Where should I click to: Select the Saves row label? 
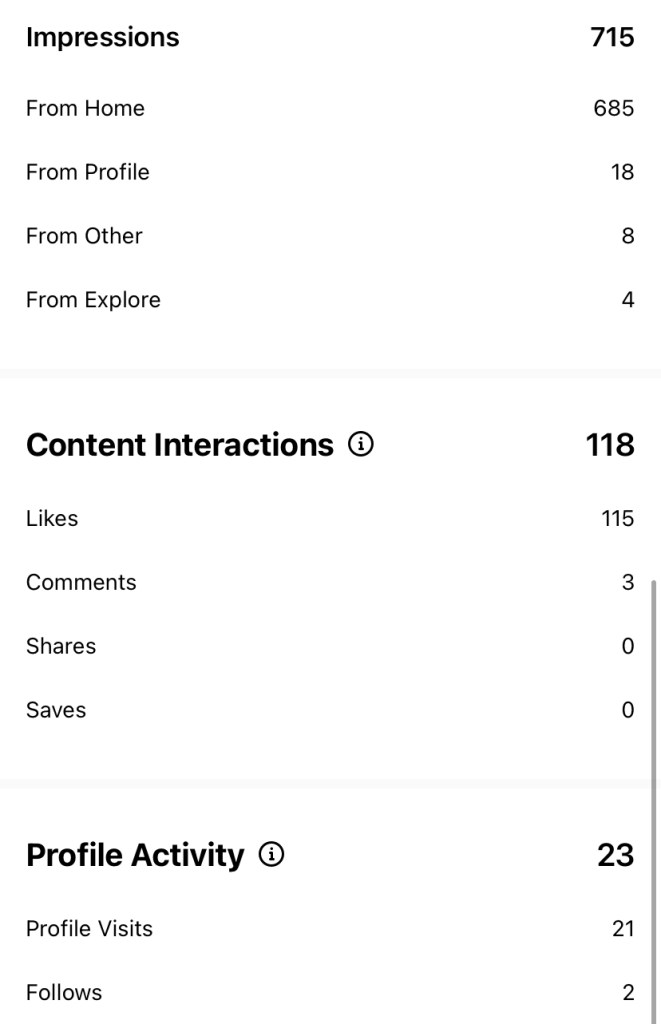[56, 710]
